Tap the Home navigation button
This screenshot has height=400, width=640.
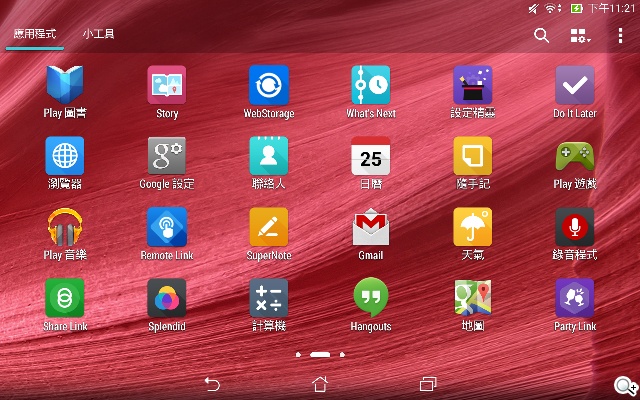pos(320,384)
